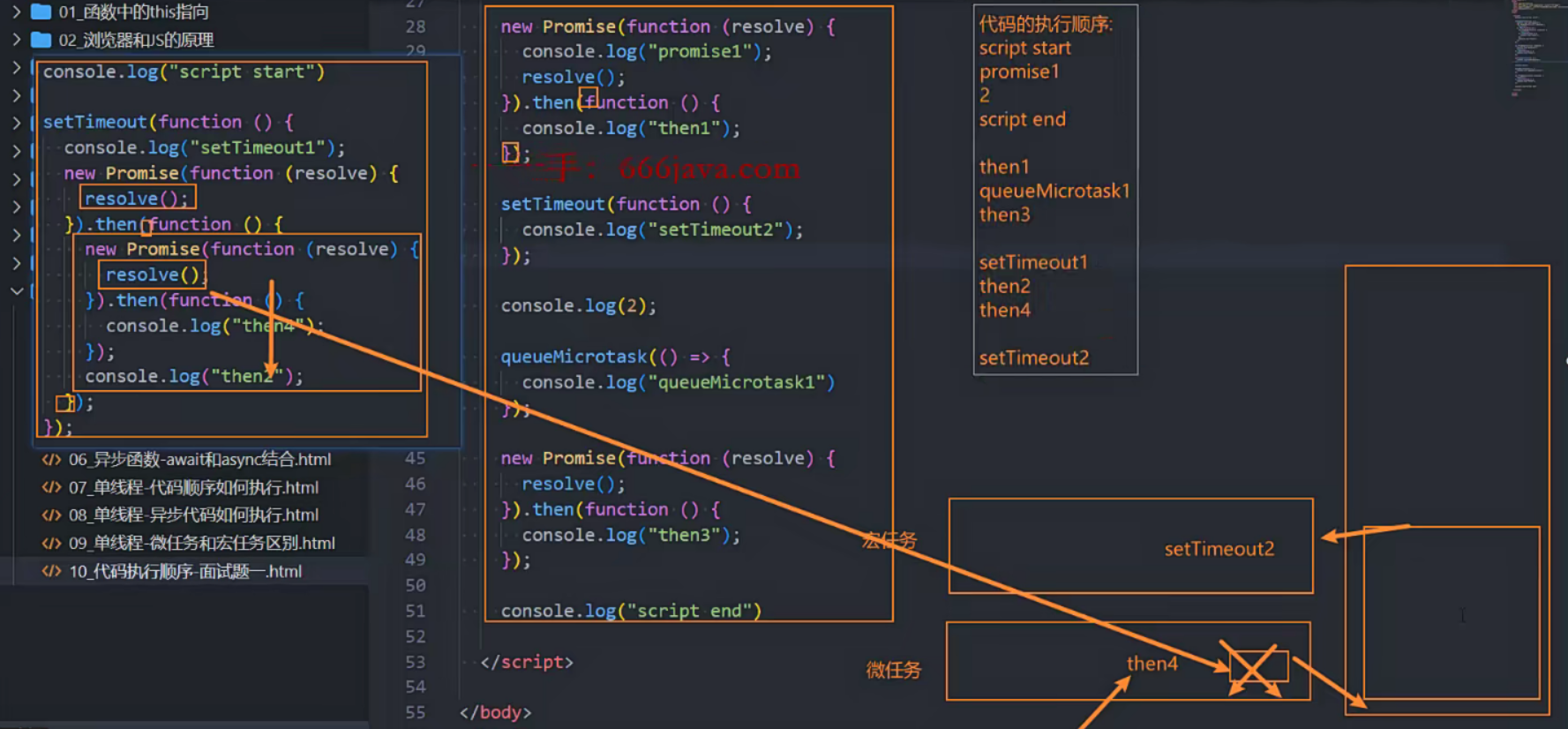Viewport: 1568px width, 729px height.
Task: Collapse the downward chevron of the open explorer folder
Action: click(16, 290)
